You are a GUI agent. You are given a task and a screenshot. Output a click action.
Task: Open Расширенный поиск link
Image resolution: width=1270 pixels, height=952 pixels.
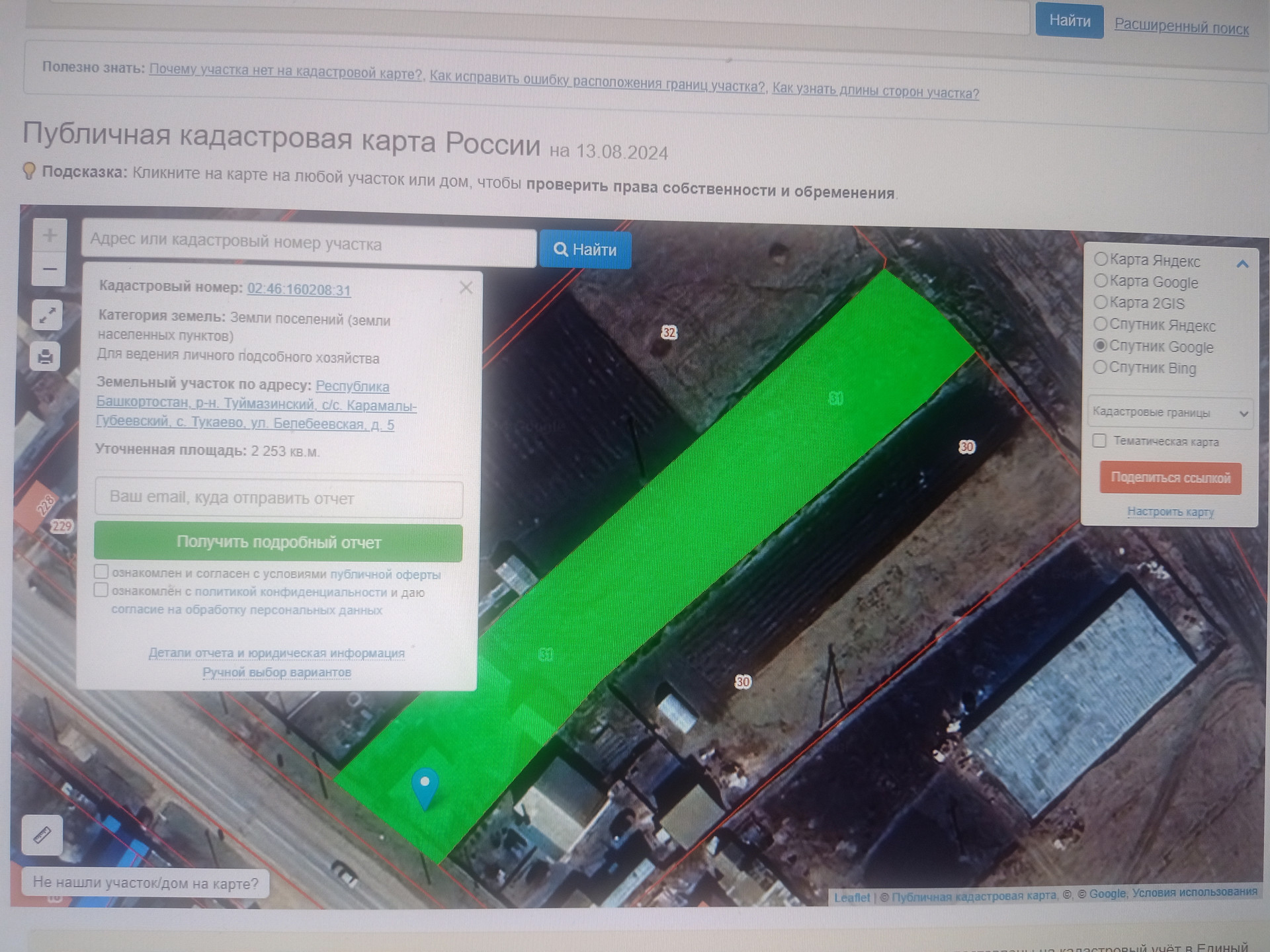point(1181,27)
